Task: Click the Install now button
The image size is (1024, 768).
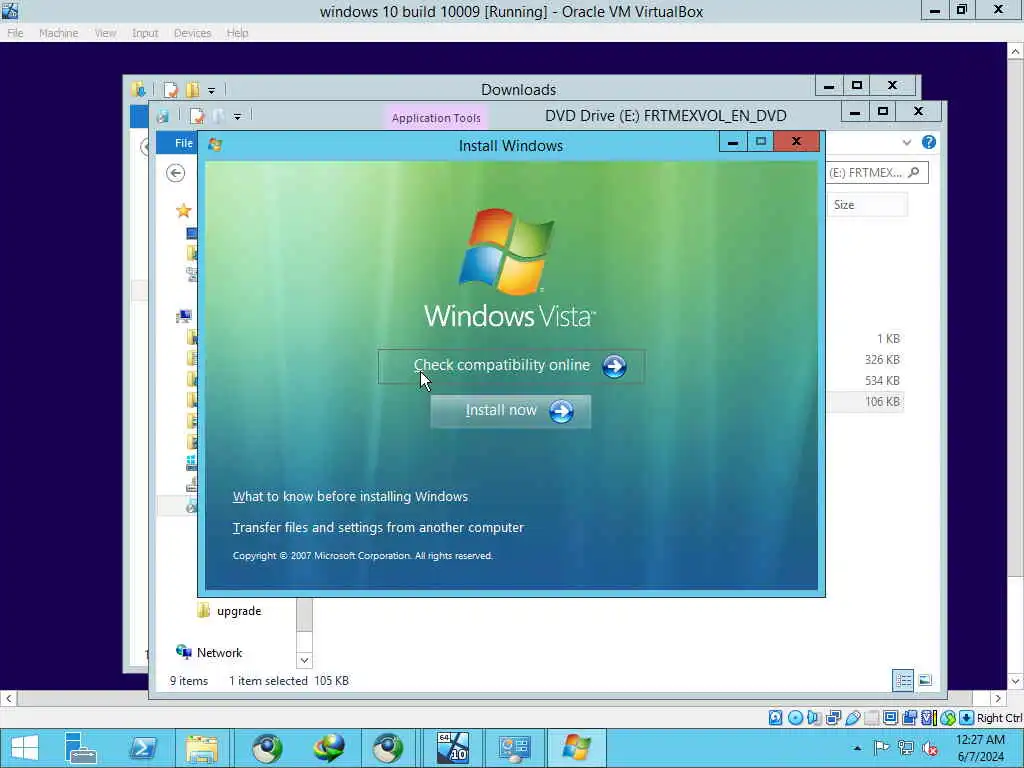Action: pyautogui.click(x=511, y=411)
